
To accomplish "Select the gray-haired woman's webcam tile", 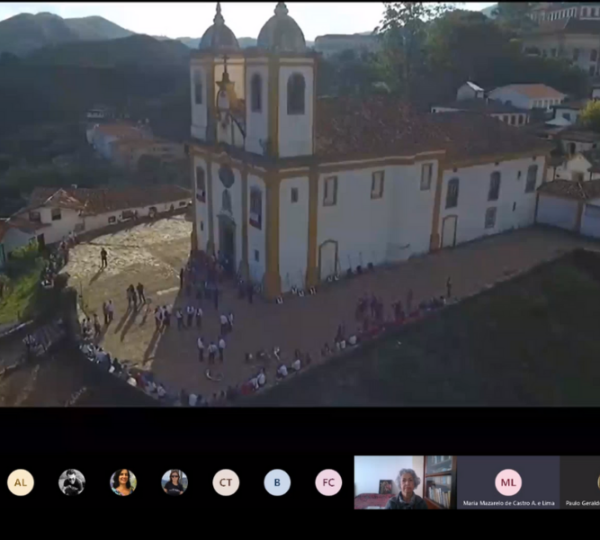I will click(x=405, y=483).
